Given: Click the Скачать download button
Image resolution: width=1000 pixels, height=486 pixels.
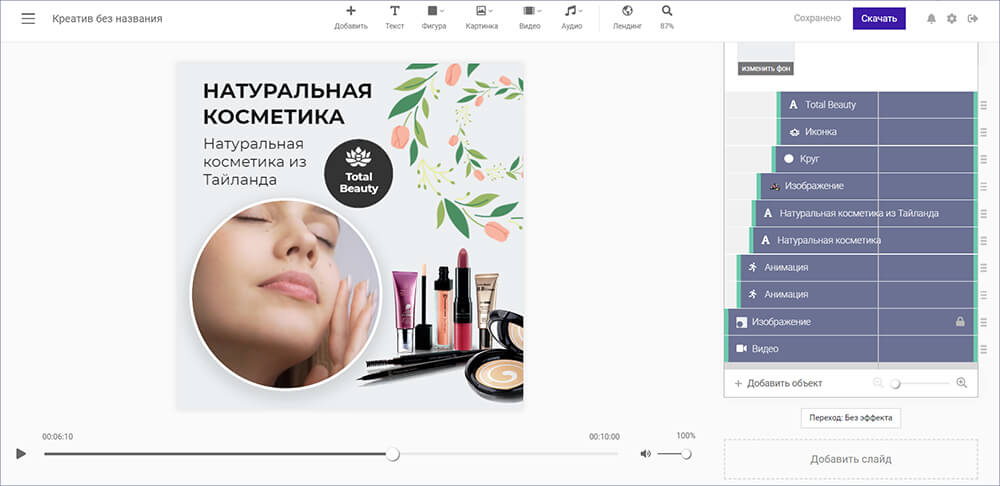Looking at the screenshot, I should click(879, 18).
